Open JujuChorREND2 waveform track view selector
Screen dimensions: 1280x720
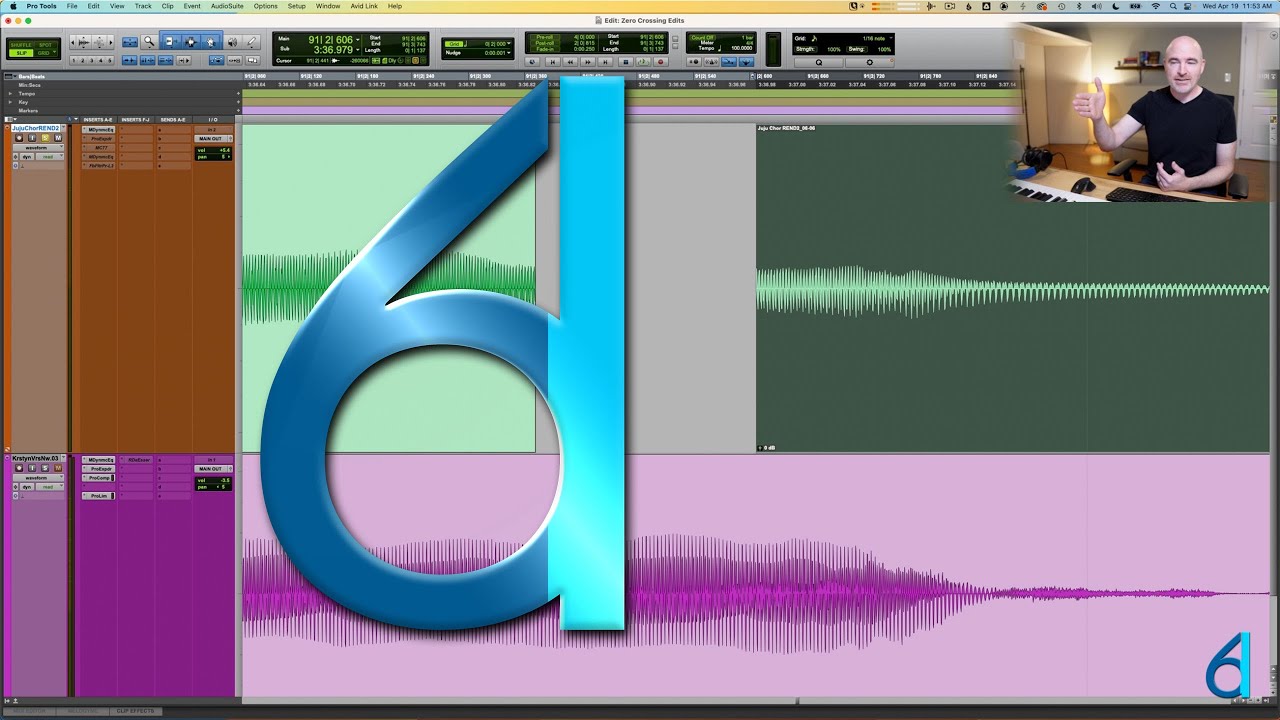click(x=39, y=148)
